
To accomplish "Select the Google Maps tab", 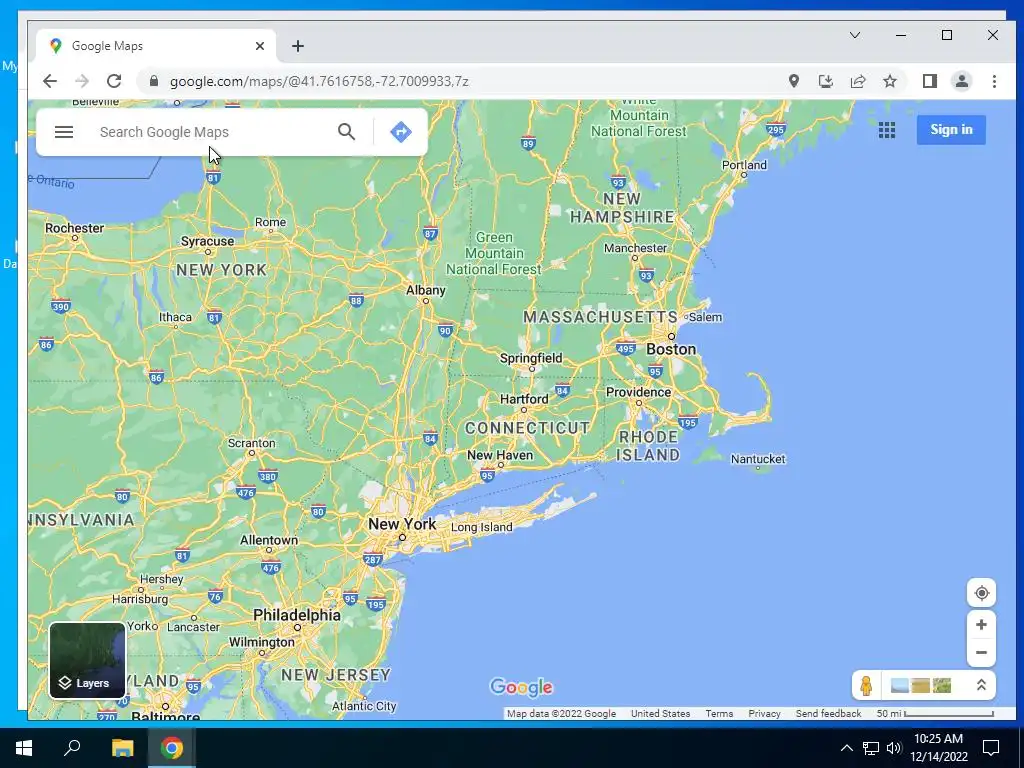I will (x=157, y=46).
